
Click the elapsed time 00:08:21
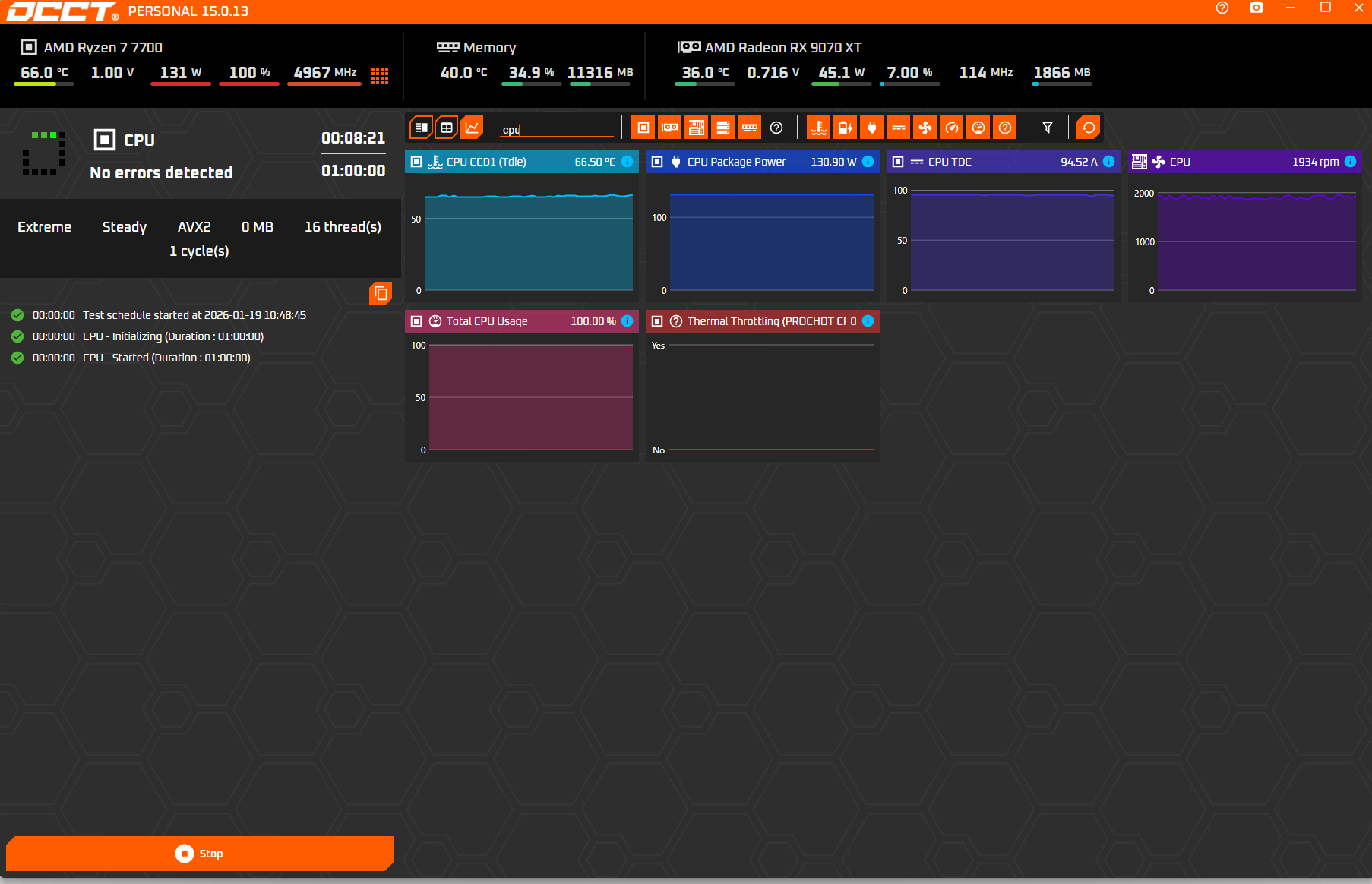coord(353,137)
